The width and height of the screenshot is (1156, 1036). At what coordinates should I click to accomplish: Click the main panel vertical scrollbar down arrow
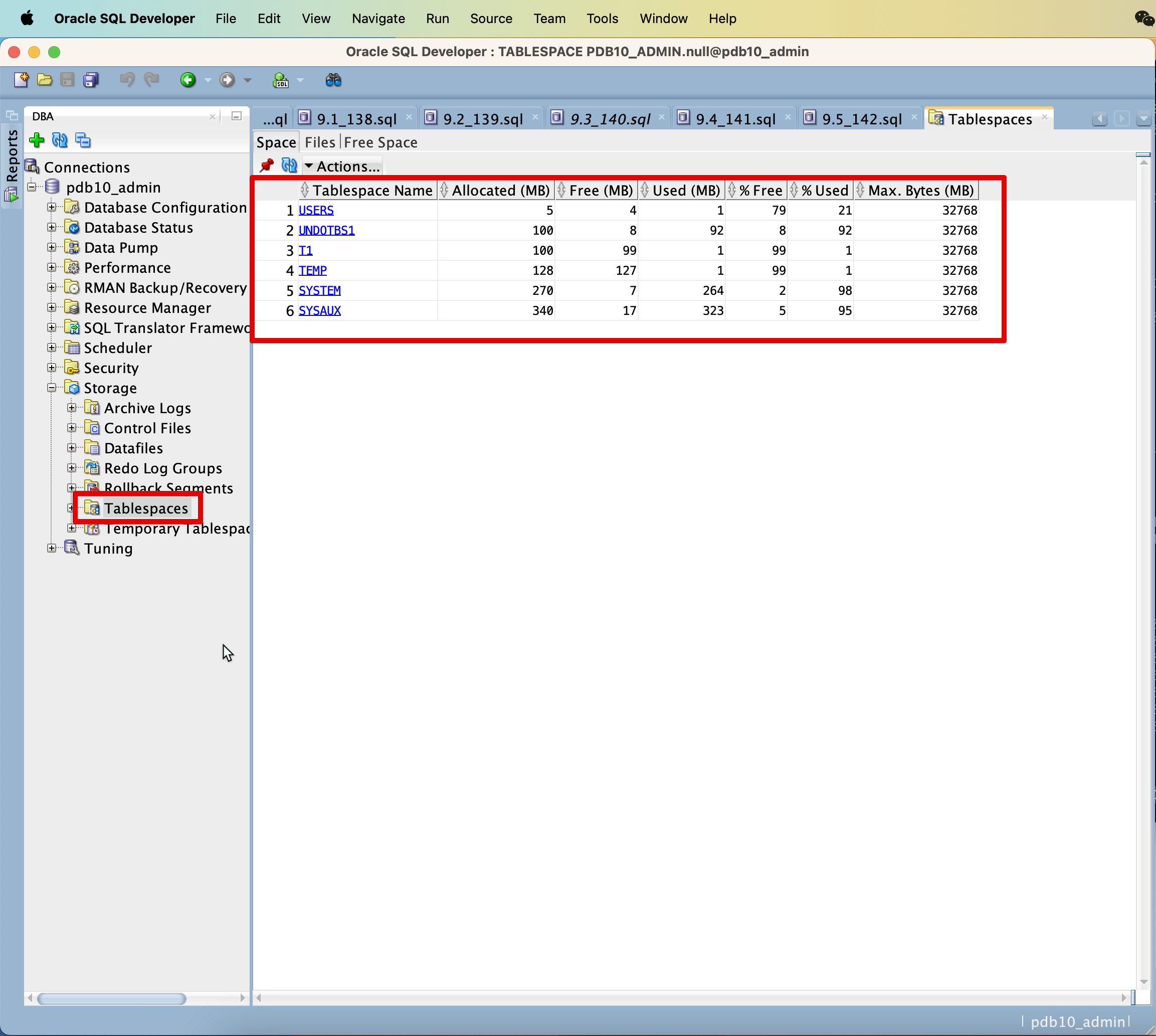1143,982
